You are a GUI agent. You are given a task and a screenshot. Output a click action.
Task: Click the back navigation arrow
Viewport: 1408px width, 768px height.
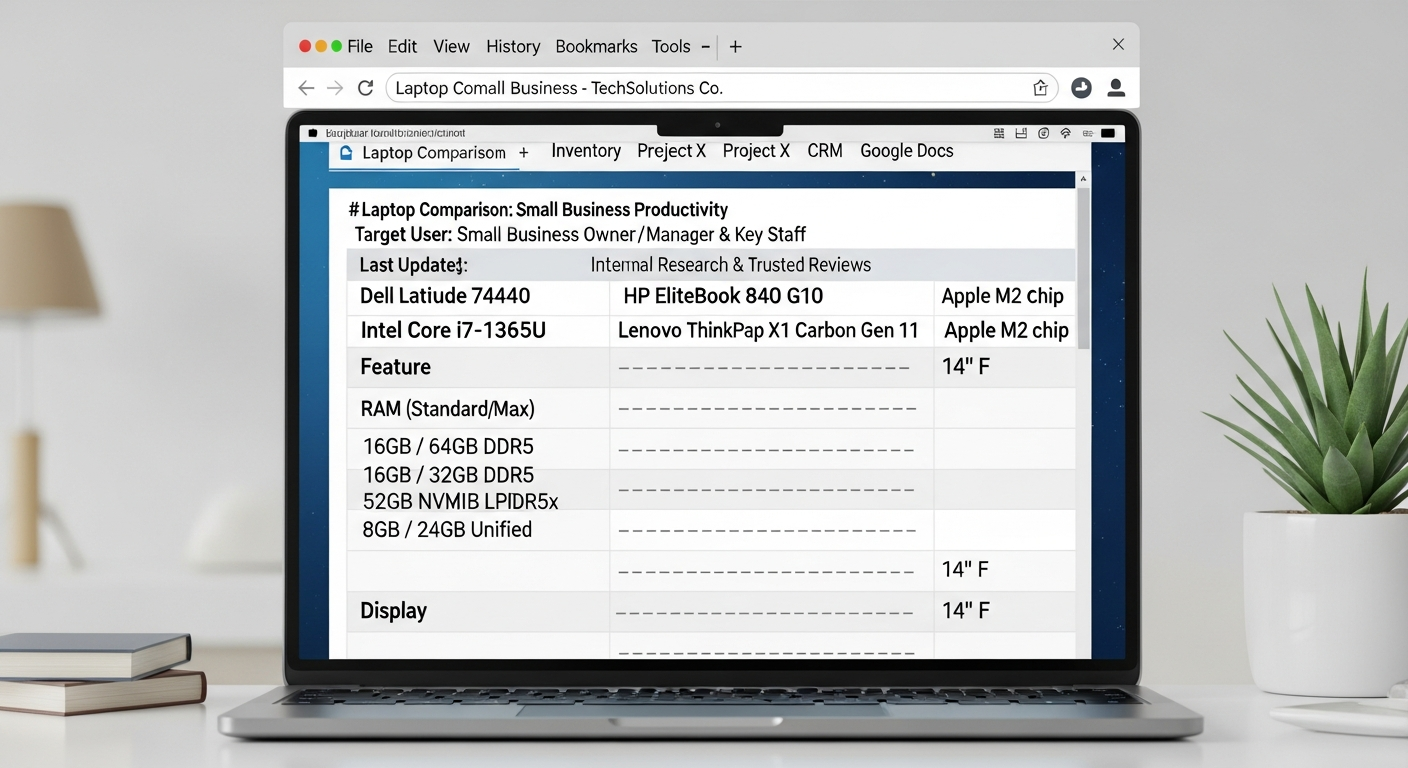[306, 88]
